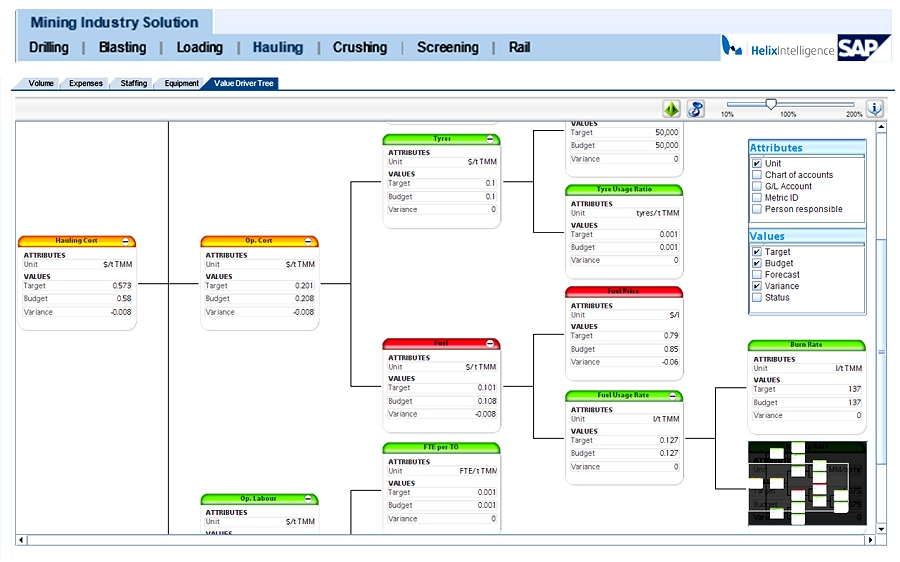Click Fuel Price Variance value -0.06
This screenshot has width=900, height=562.
pyautogui.click(x=670, y=362)
